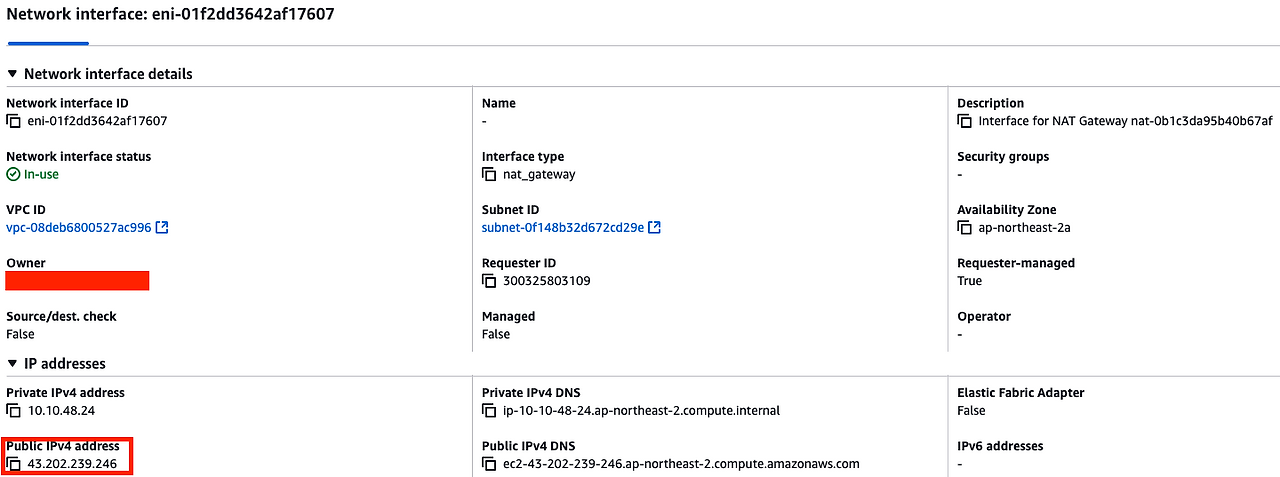Copy the public IPv4 address 43.202.239.246
The width and height of the screenshot is (1280, 477).
point(14,464)
